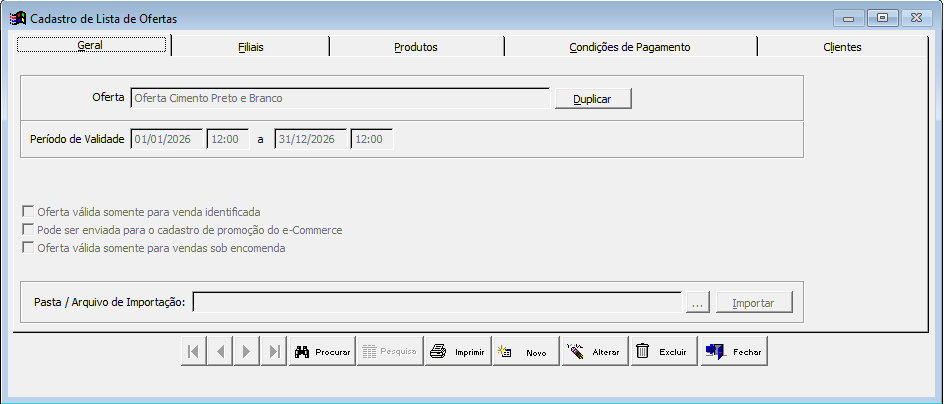Image resolution: width=944 pixels, height=404 pixels.
Task: Browse for import folder with ellipsis button
Action: (699, 302)
